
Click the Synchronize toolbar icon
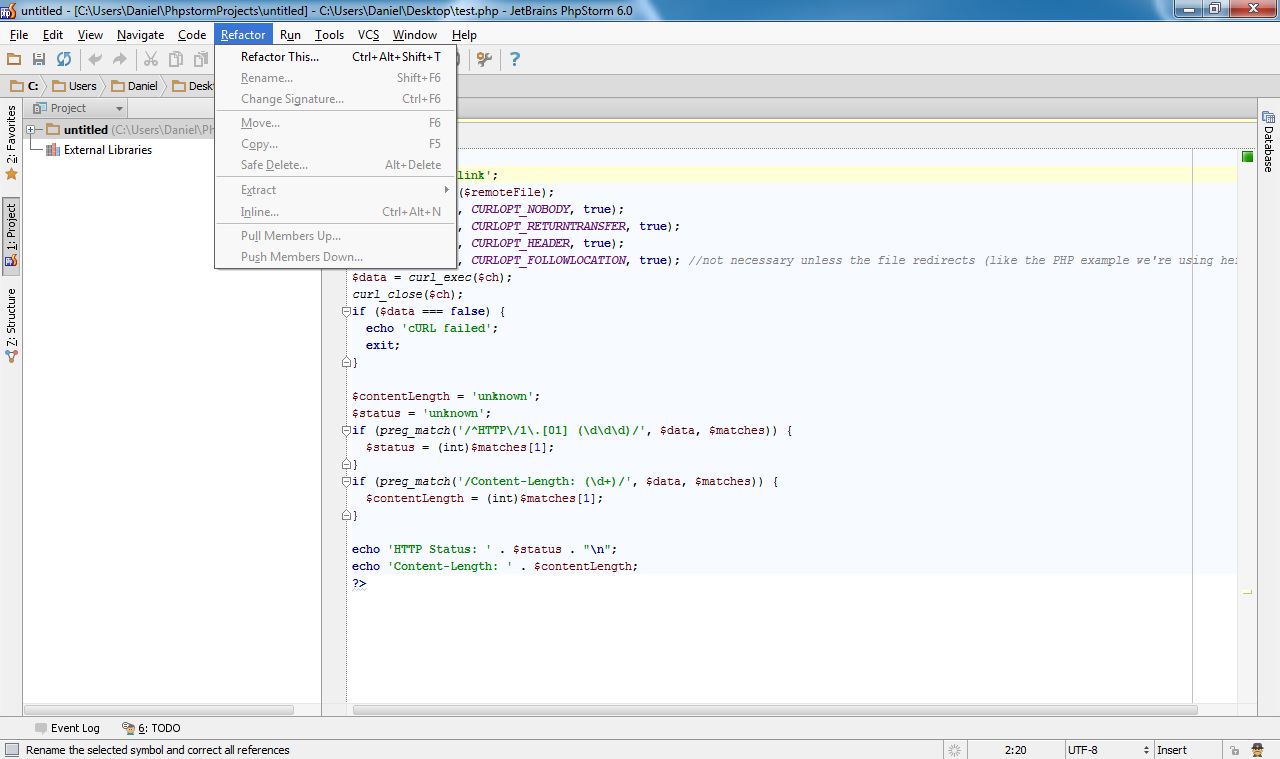point(64,60)
